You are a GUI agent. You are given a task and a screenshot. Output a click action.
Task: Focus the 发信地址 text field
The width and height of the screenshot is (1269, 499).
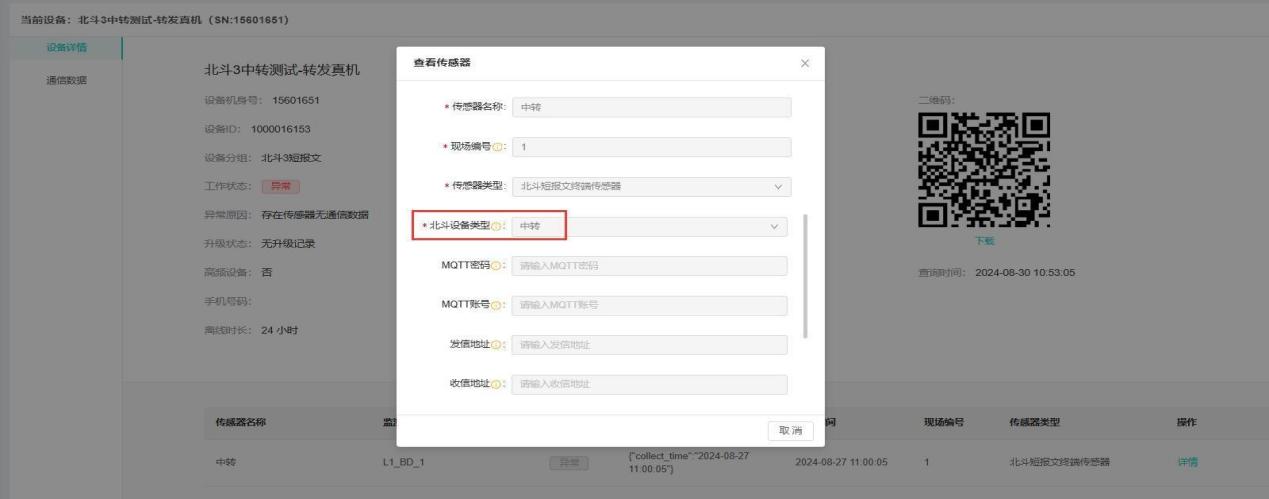648,345
